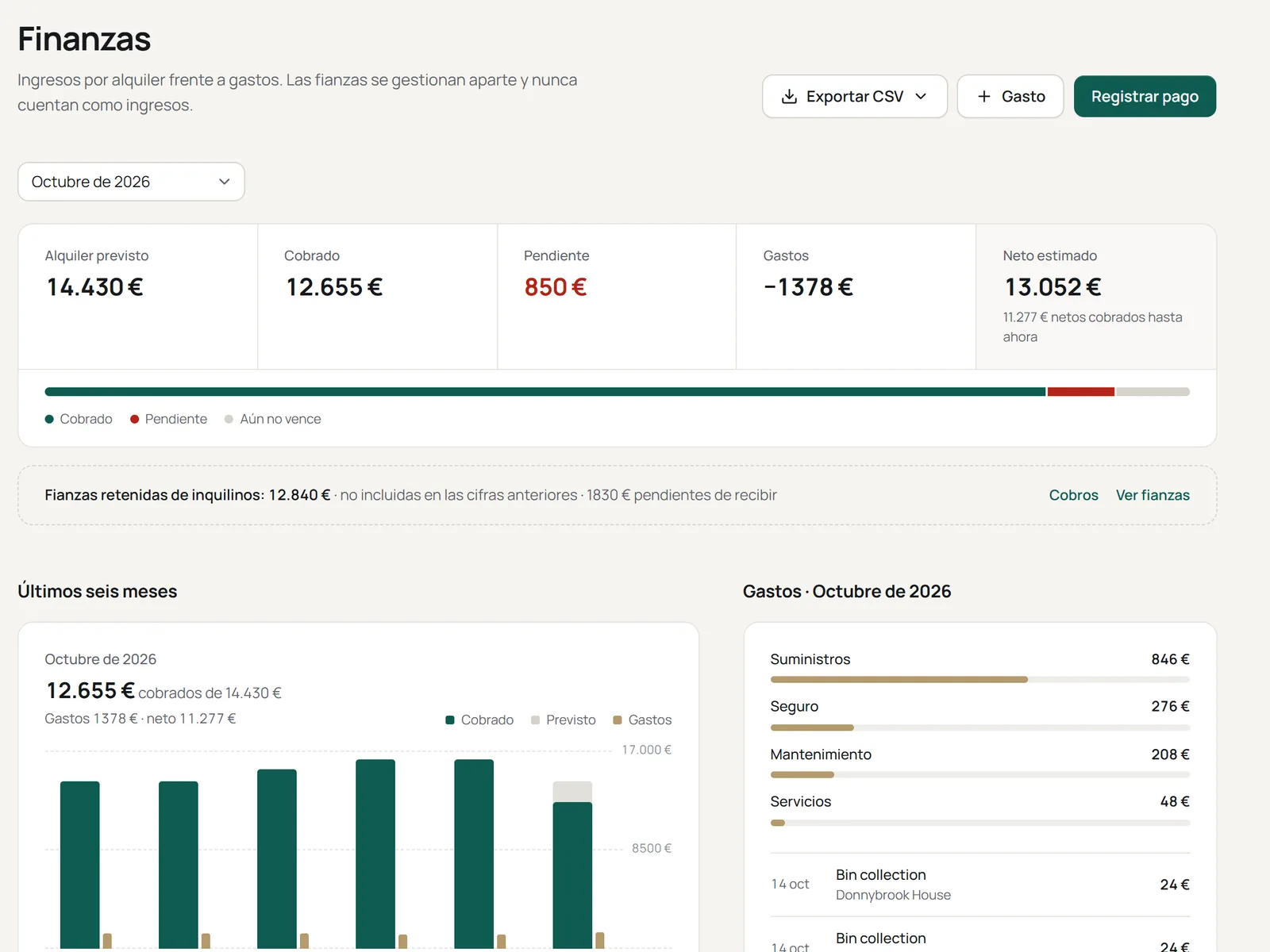Open the Exportar CSV dropdown chevron
Image resolution: width=1270 pixels, height=952 pixels.
[921, 97]
